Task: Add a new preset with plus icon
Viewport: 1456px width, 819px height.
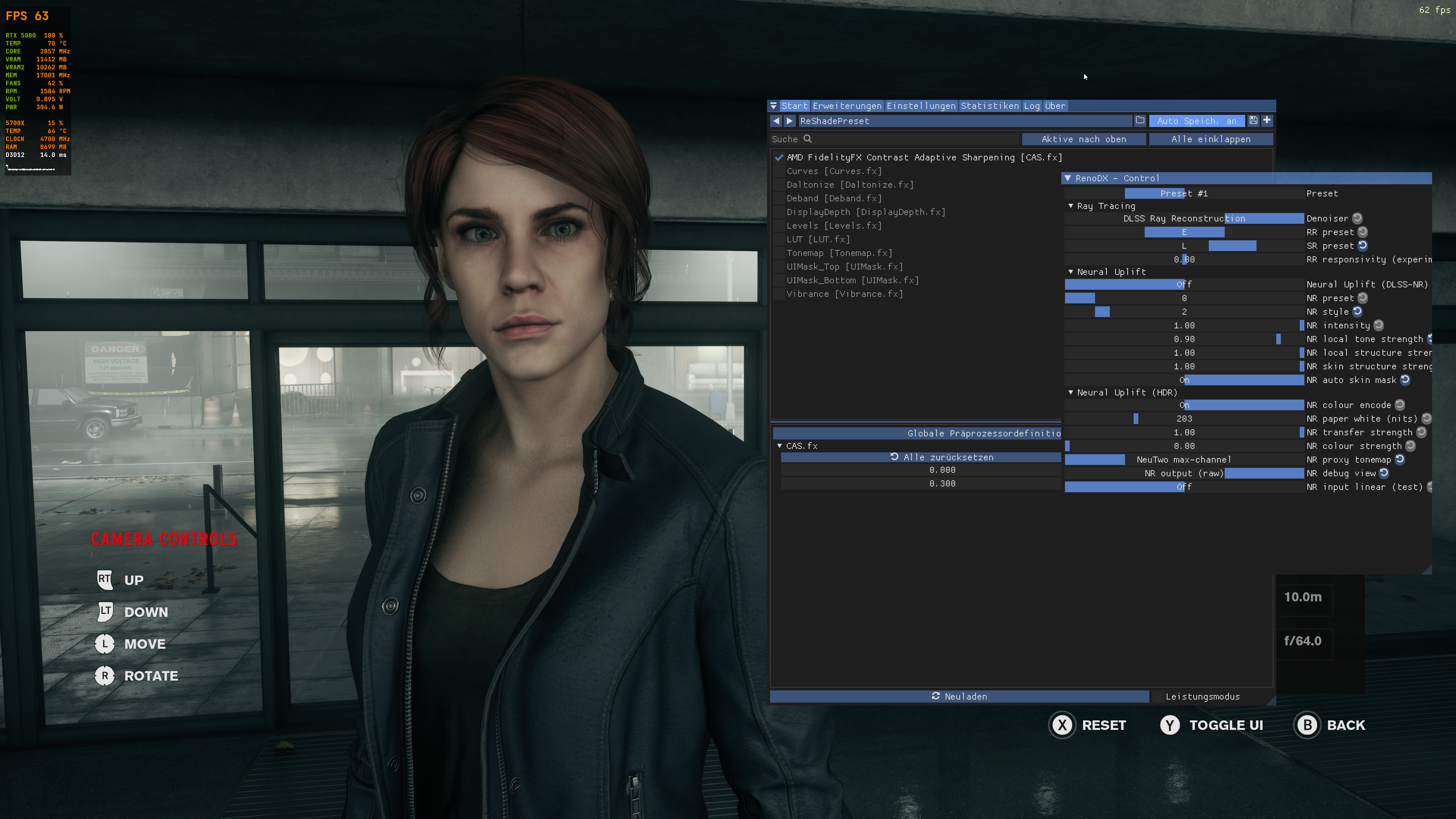Action: pos(1267,121)
